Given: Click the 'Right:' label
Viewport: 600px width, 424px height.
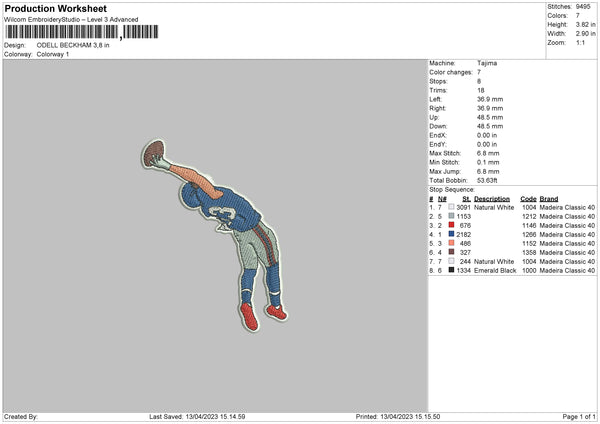Looking at the screenshot, I should [x=437, y=108].
